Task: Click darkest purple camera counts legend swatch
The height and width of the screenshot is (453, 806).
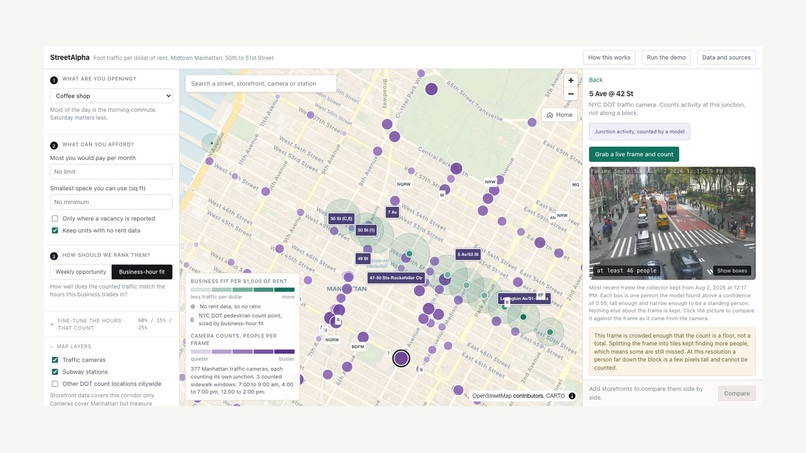Action: [x=284, y=352]
